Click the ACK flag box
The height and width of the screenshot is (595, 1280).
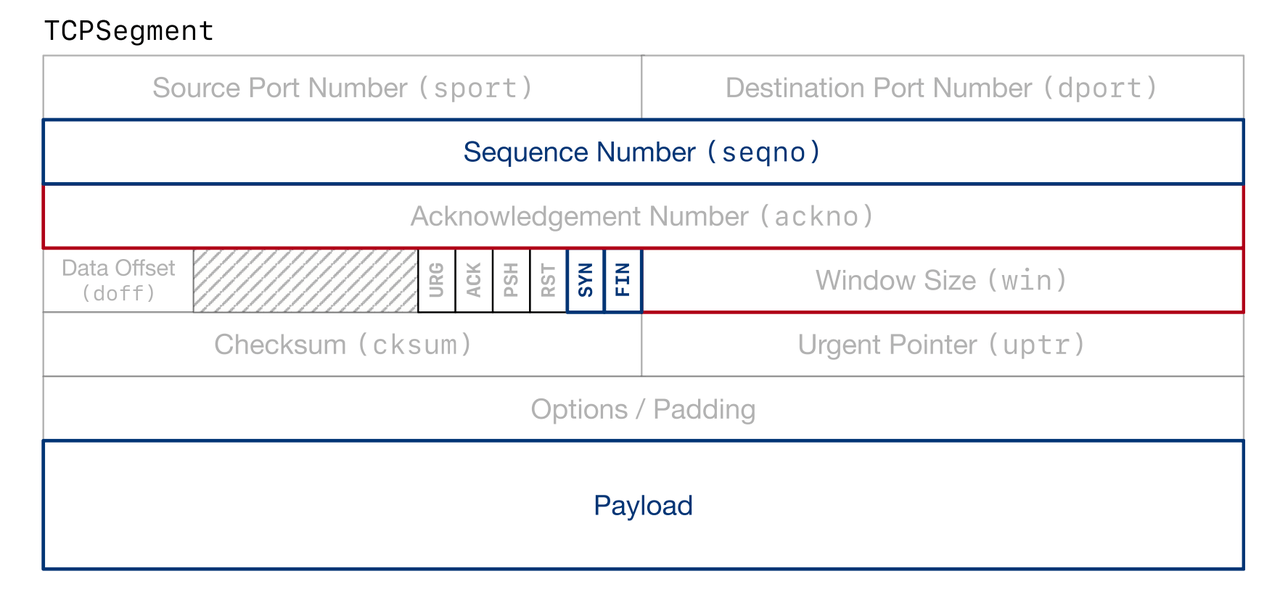pyautogui.click(x=474, y=280)
